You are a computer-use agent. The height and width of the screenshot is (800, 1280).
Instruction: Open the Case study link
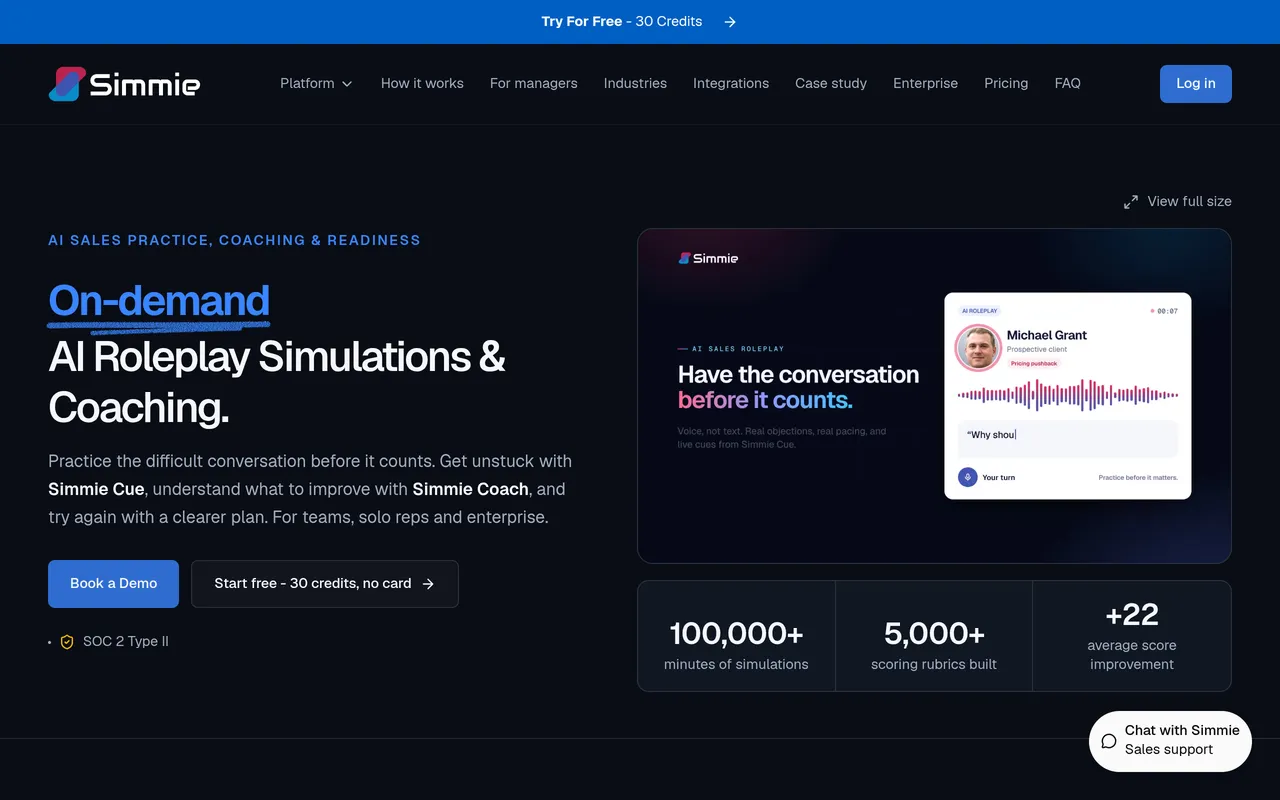tap(831, 83)
